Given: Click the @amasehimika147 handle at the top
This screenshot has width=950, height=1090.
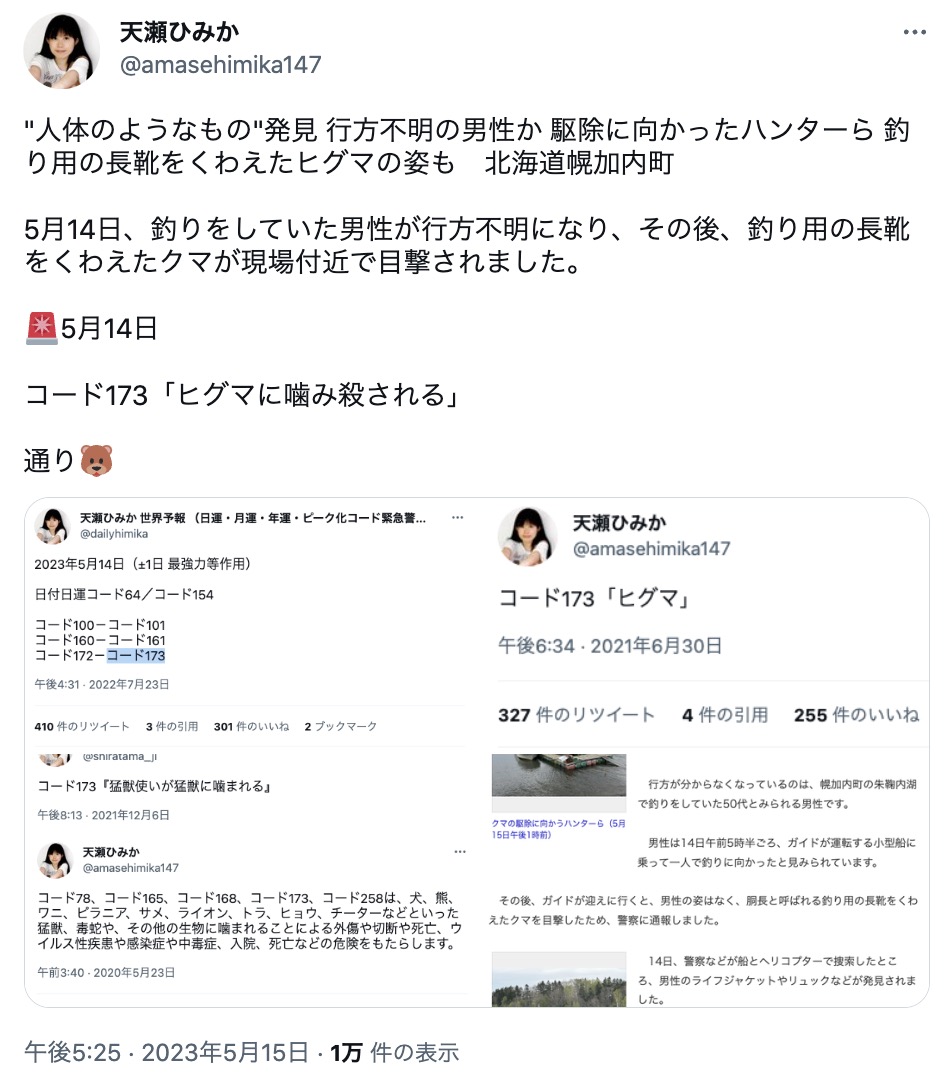Looking at the screenshot, I should click(220, 65).
